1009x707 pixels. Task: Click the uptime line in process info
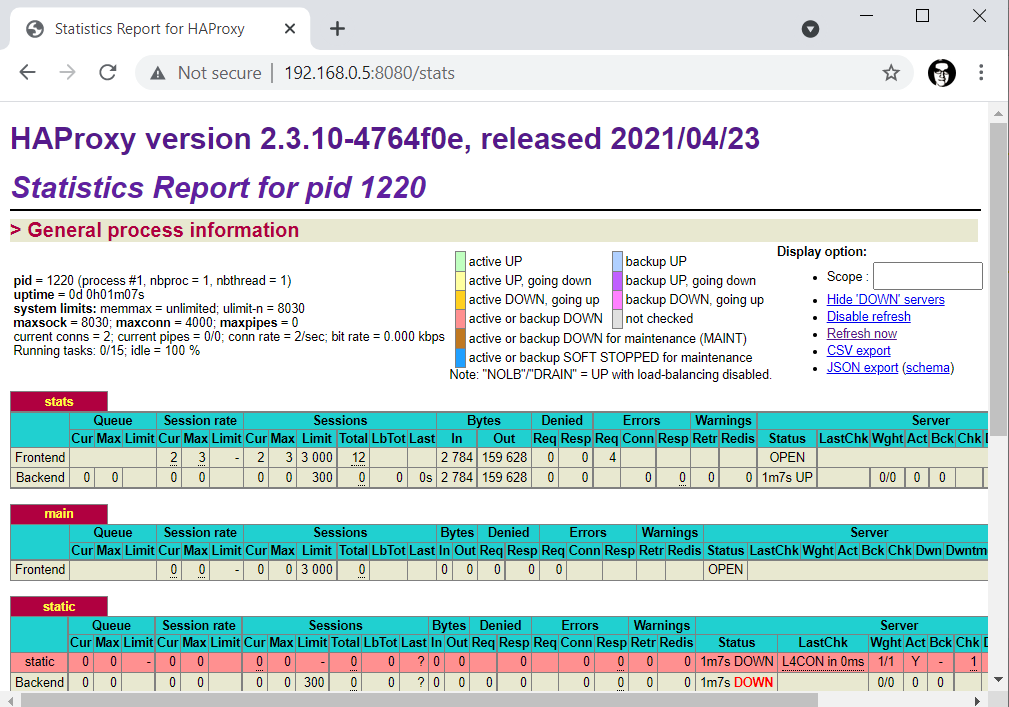(x=79, y=295)
